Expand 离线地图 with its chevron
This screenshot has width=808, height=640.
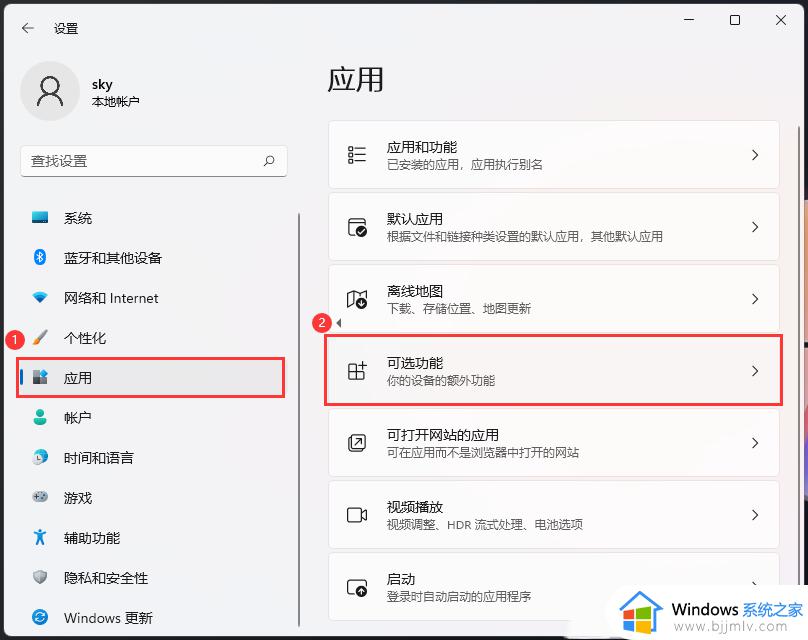click(755, 299)
